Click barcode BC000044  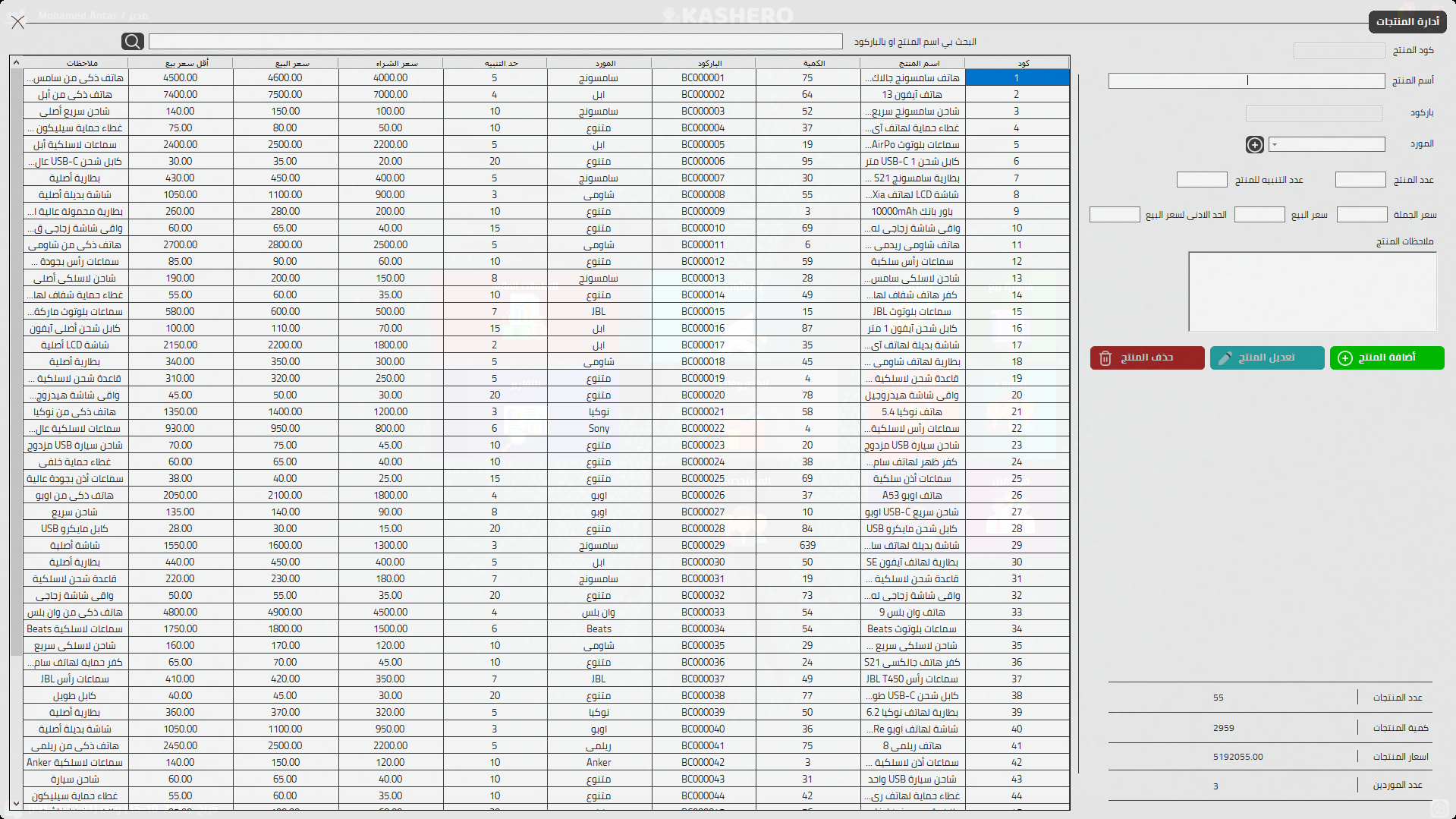(x=703, y=796)
